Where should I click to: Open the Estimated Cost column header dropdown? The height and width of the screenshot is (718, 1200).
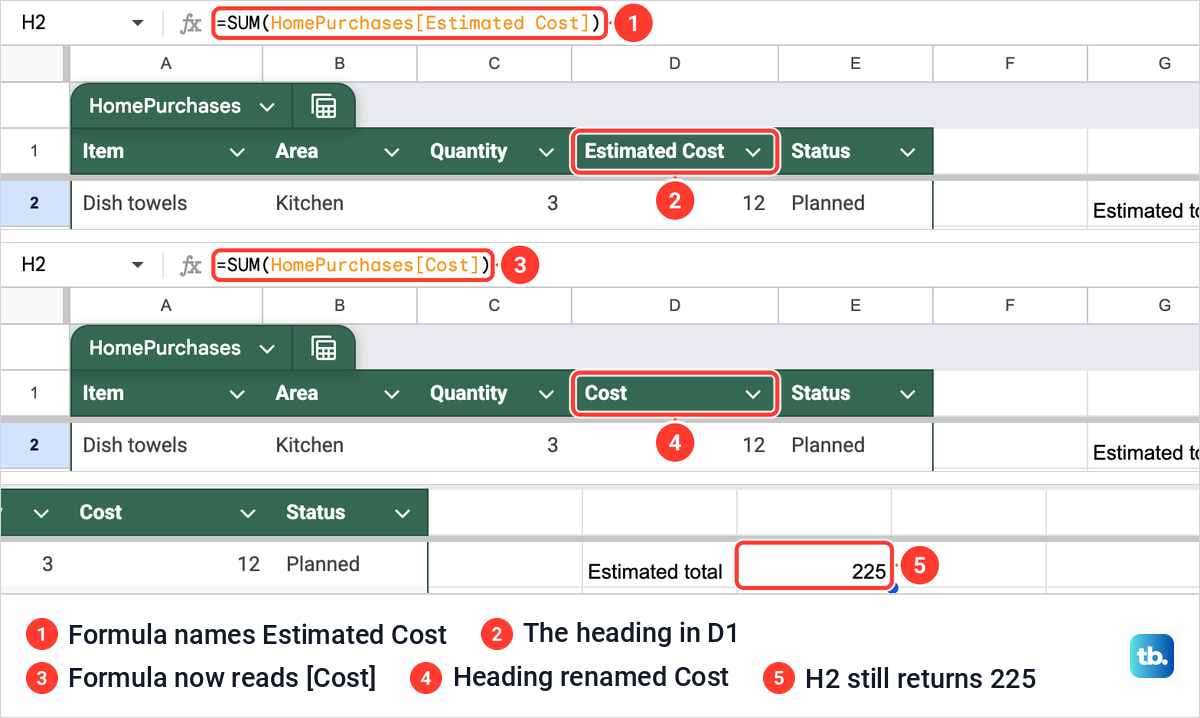(753, 152)
